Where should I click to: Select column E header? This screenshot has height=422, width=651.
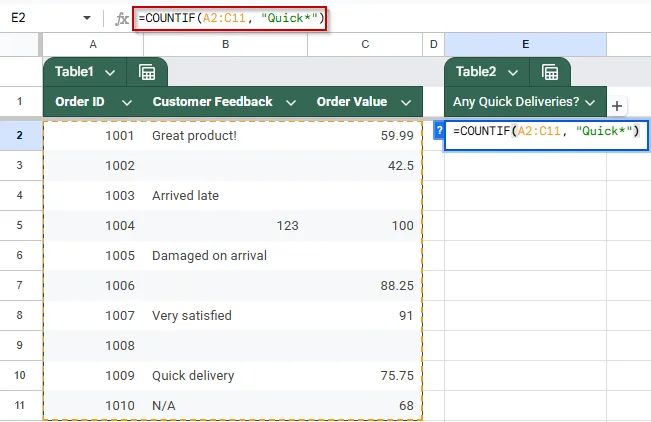pos(525,44)
